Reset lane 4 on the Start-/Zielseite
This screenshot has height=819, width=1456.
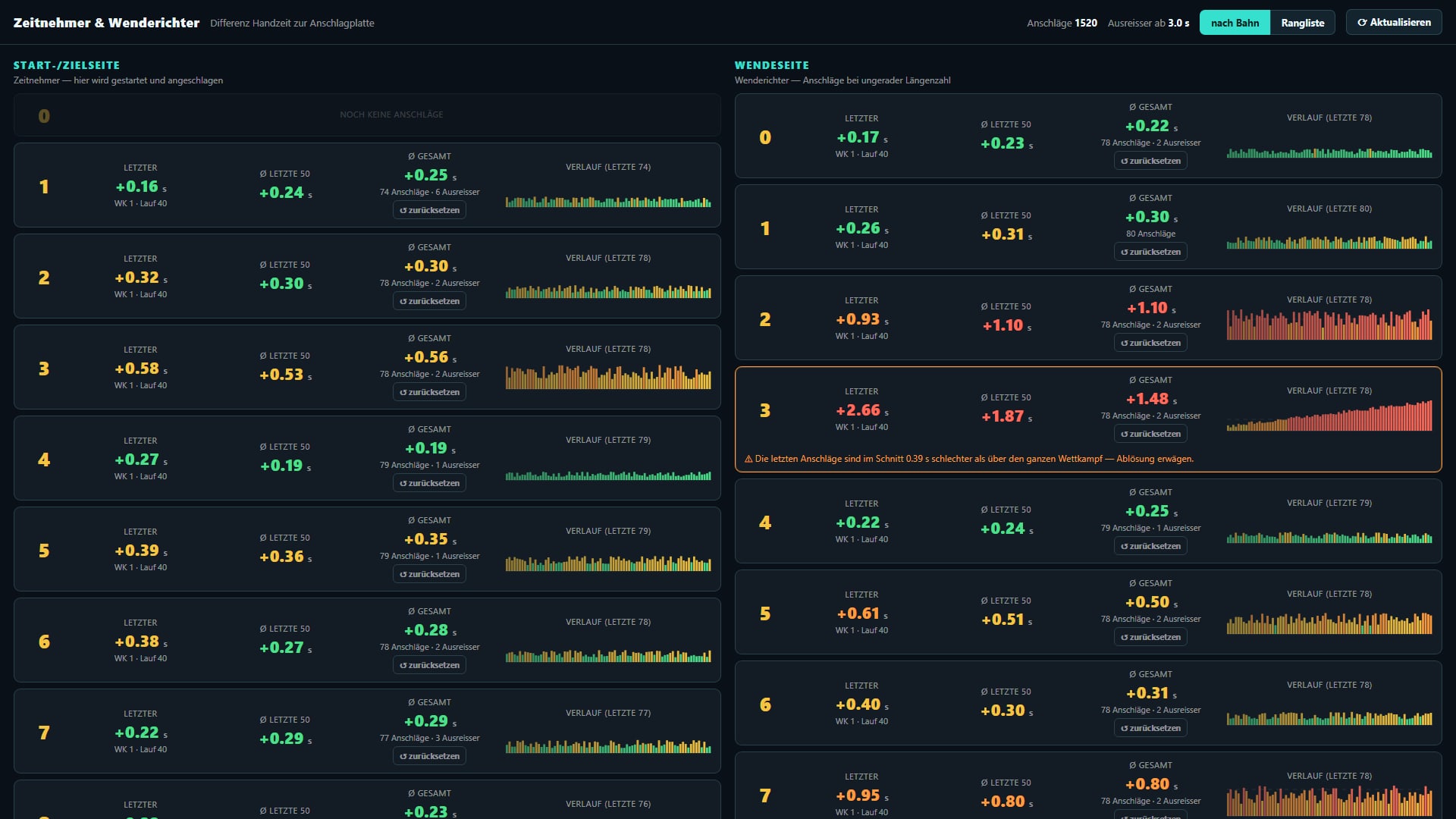coord(429,483)
